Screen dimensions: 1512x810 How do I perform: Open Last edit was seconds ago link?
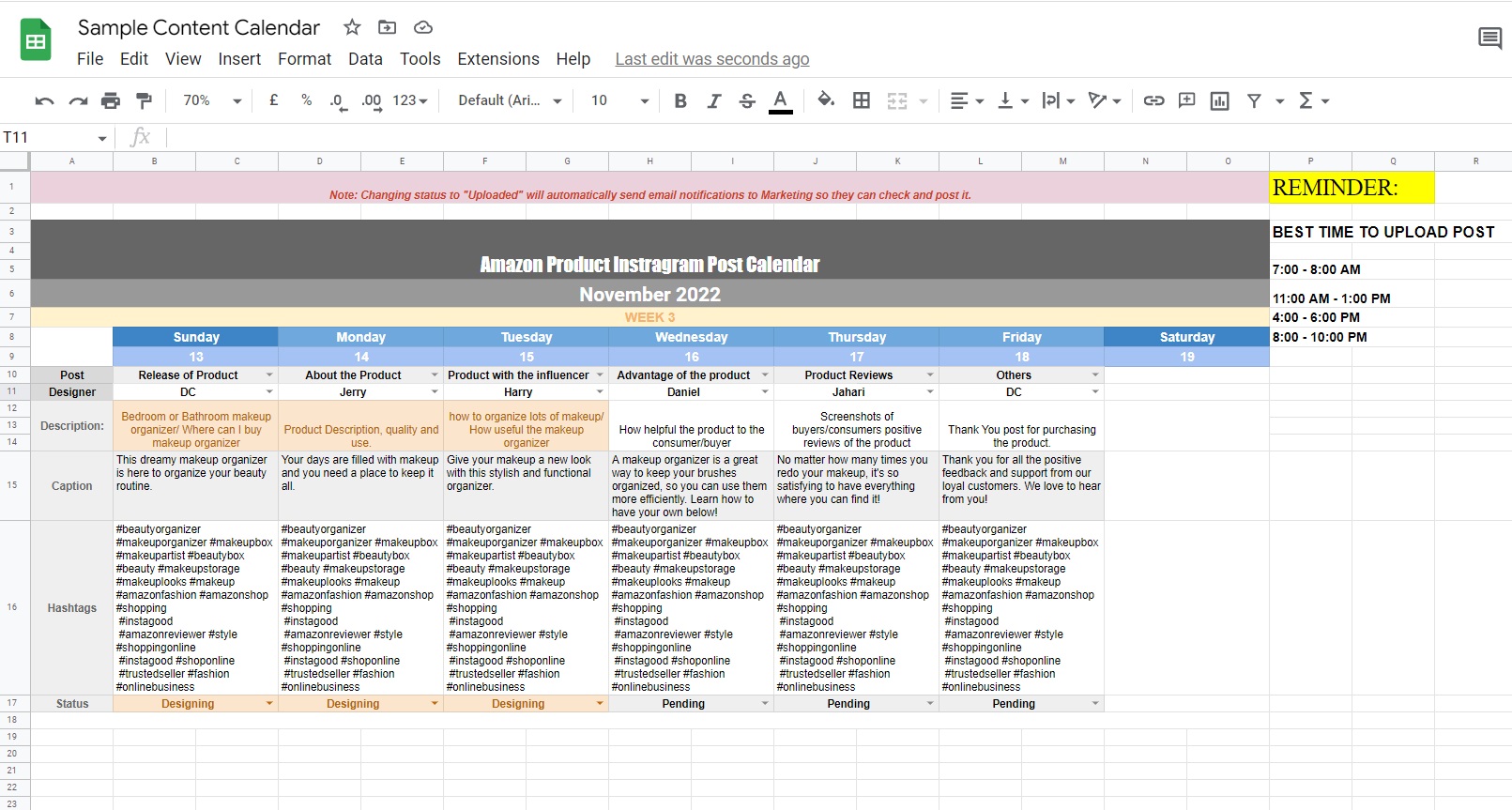[711, 59]
